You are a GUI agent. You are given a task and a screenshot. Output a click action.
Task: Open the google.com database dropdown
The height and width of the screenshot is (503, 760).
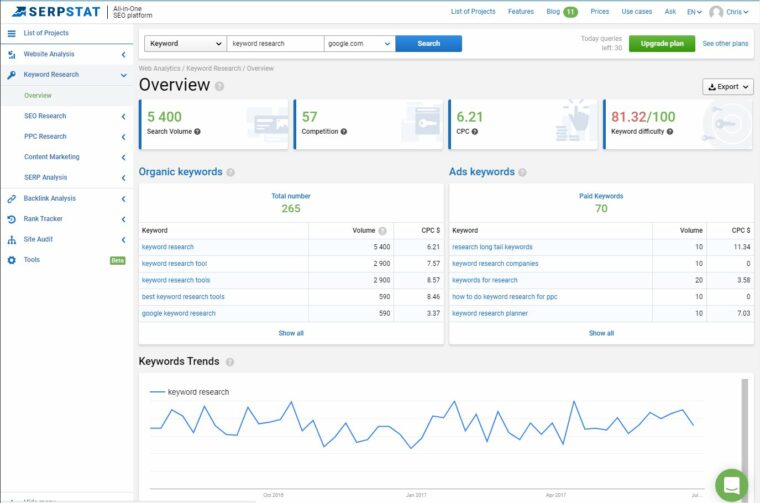(360, 44)
